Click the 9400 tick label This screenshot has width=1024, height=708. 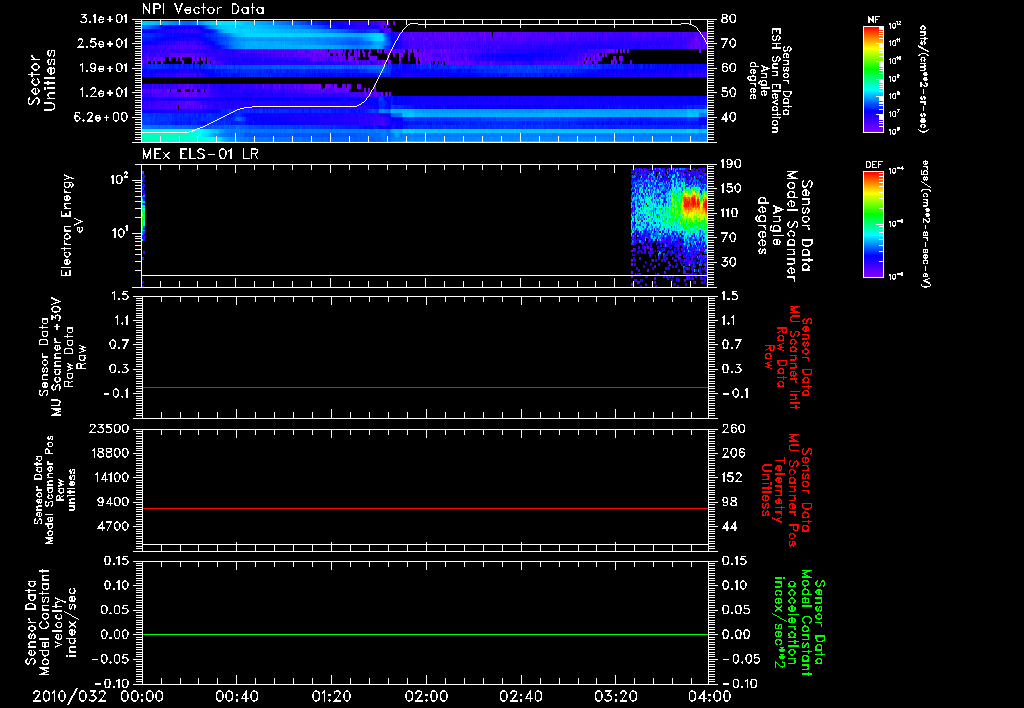coord(114,502)
